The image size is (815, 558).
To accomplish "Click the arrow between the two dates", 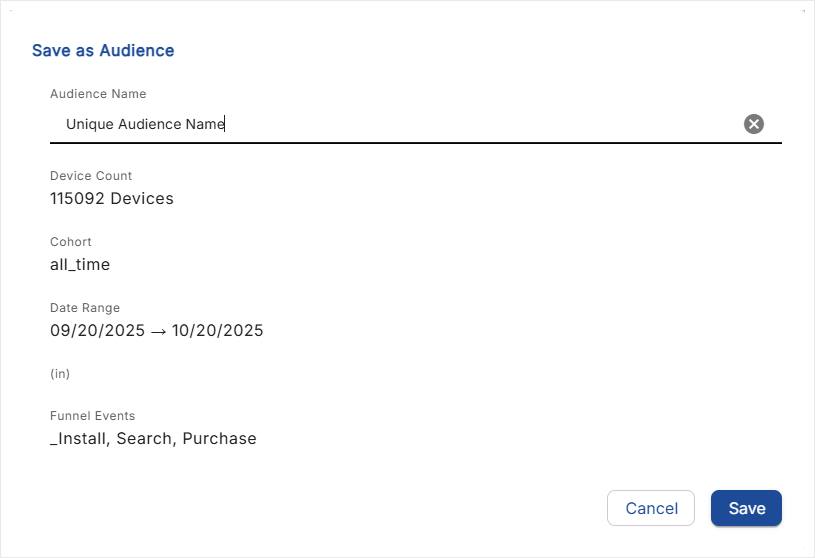I will [156, 331].
